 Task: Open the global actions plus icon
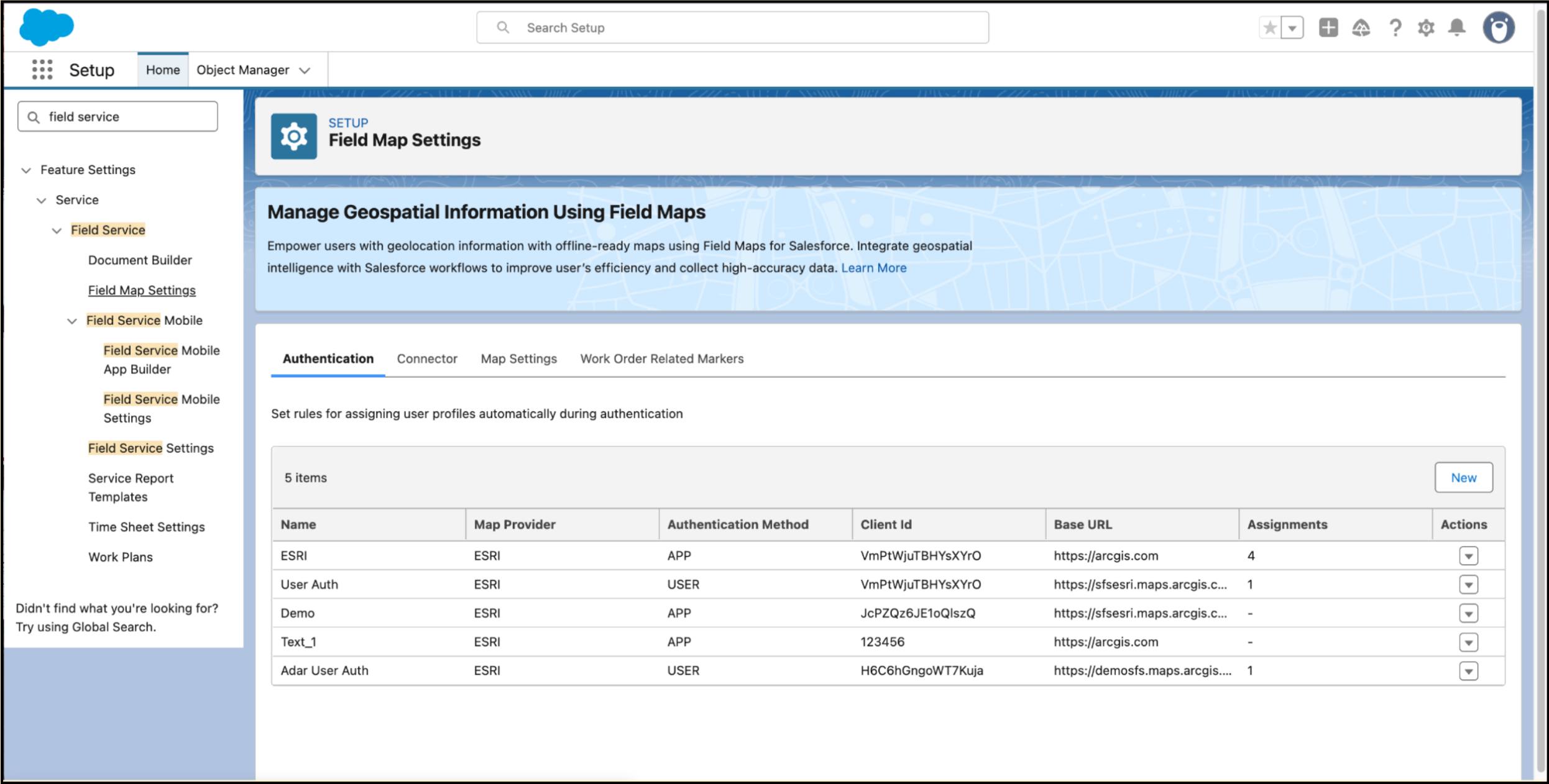click(x=1328, y=28)
